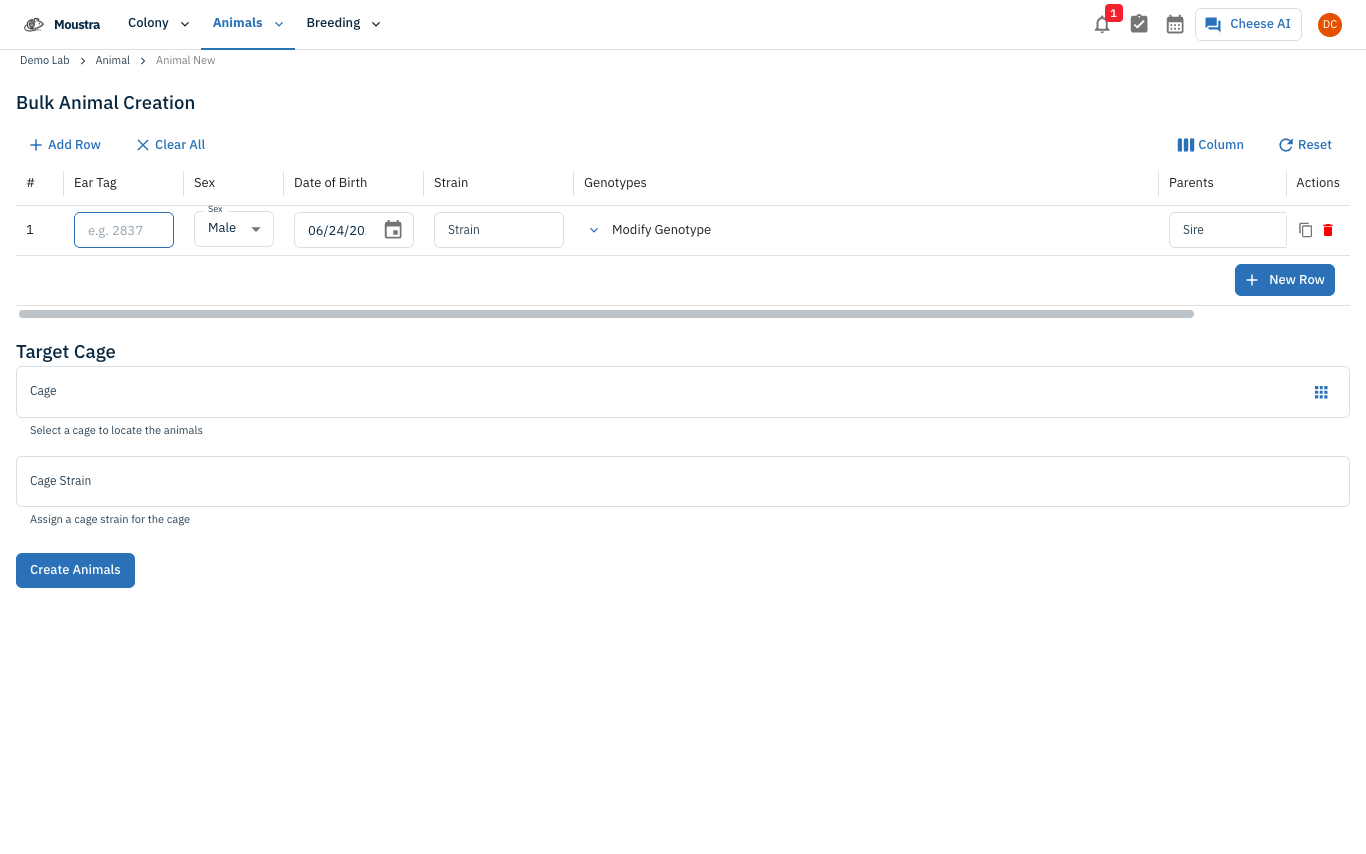Image resolution: width=1366 pixels, height=854 pixels.
Task: Expand the Colony menu
Action: [158, 23]
